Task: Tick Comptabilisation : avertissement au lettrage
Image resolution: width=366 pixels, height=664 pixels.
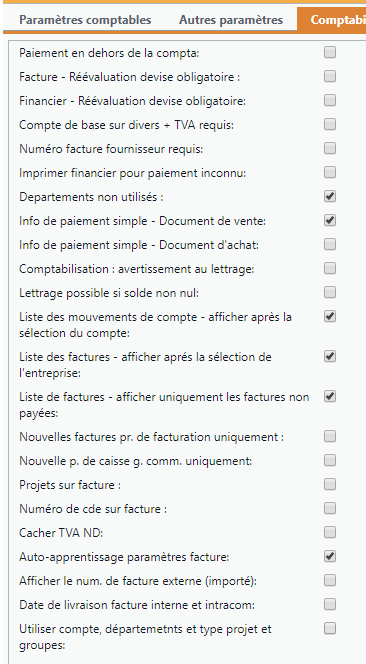Action: click(330, 268)
